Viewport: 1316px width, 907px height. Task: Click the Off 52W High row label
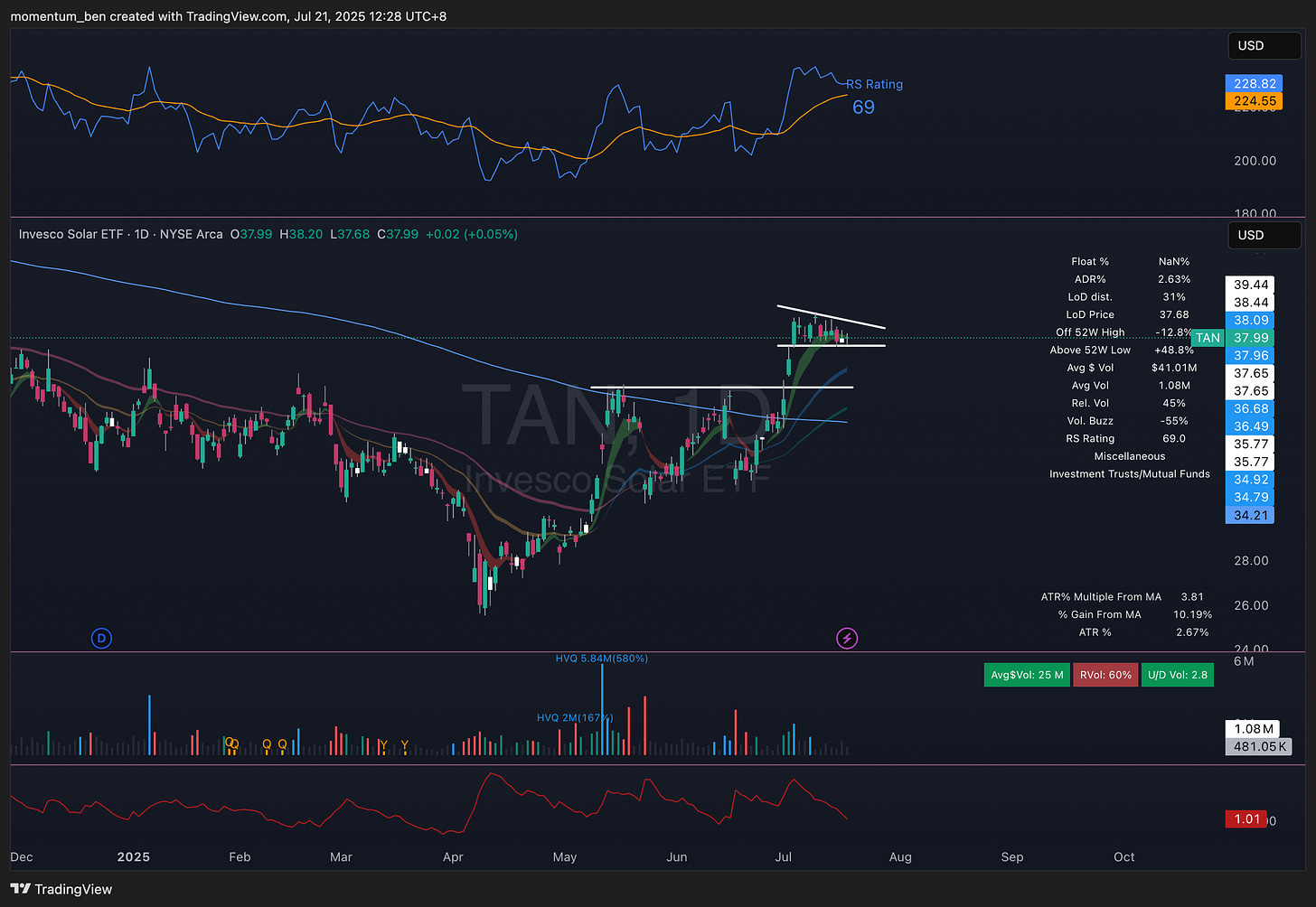pos(1090,332)
